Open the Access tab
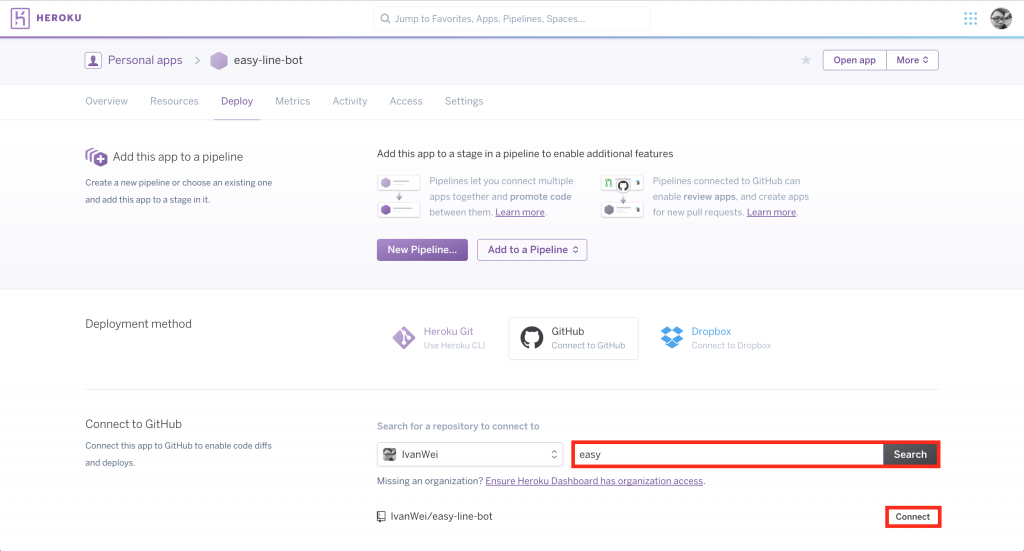Screen dimensions: 1024x551 coord(406,101)
